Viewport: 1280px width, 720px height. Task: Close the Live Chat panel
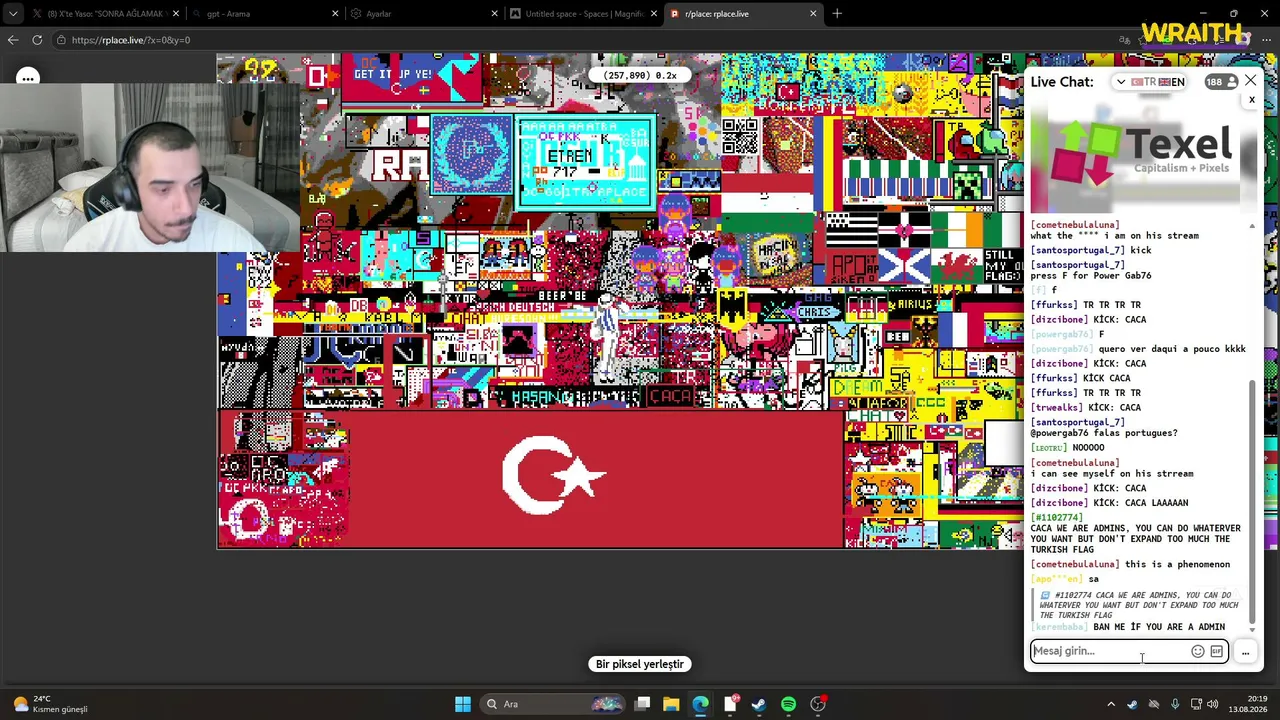(1250, 81)
